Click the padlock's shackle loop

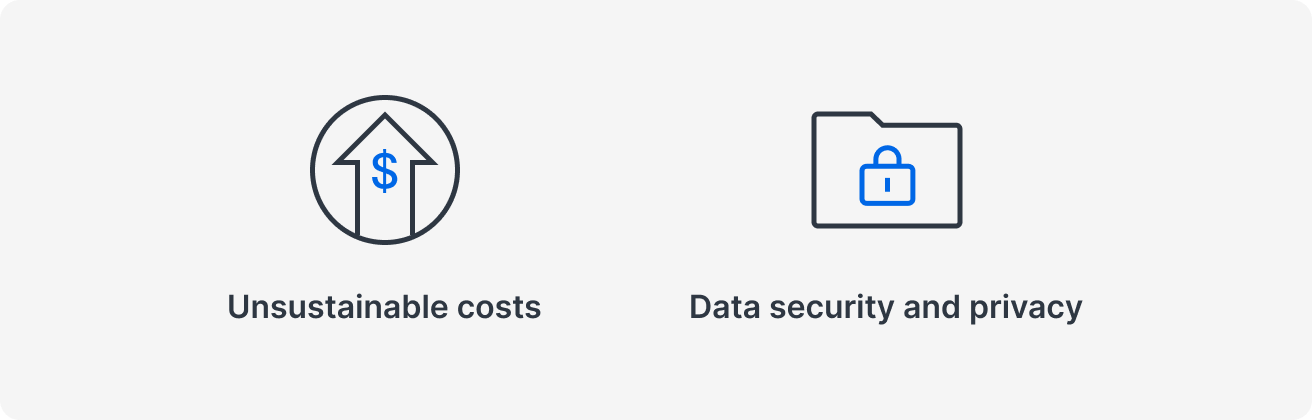[x=887, y=155]
